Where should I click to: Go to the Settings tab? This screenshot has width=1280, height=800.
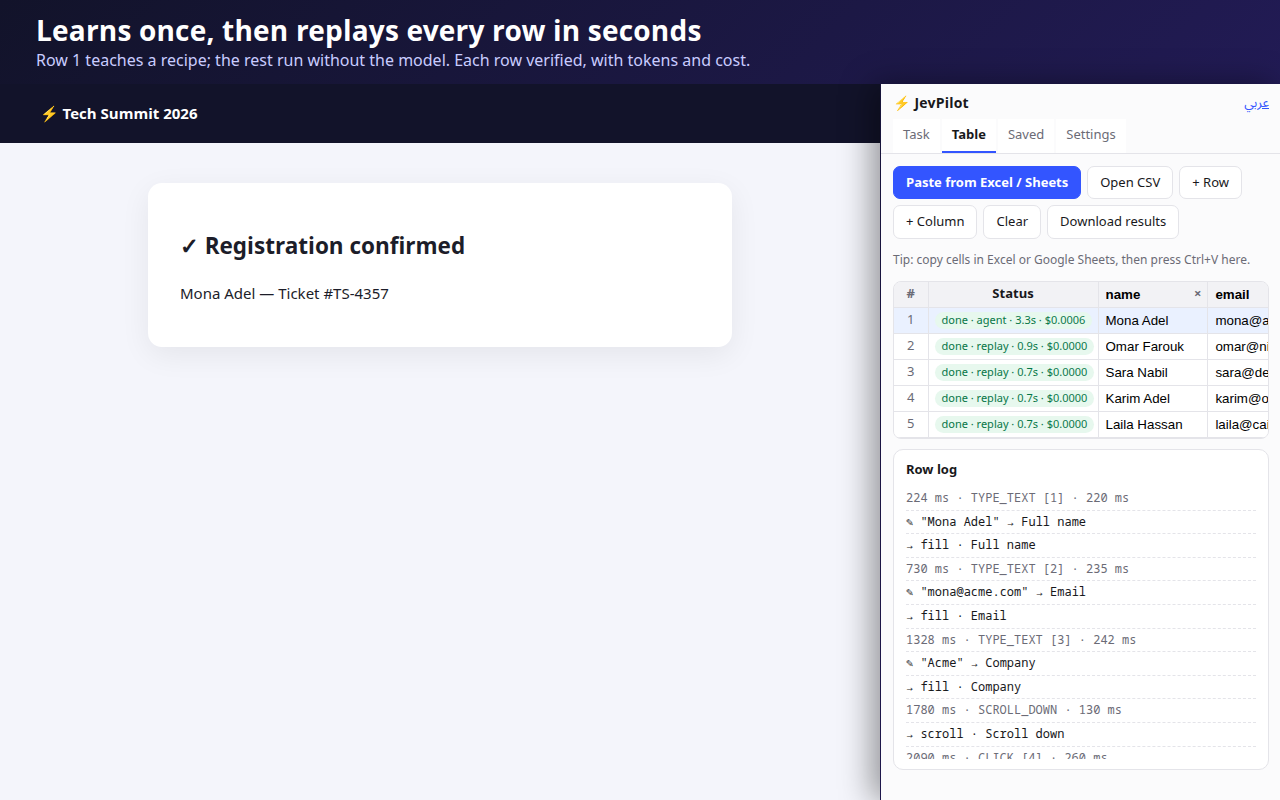1091,135
